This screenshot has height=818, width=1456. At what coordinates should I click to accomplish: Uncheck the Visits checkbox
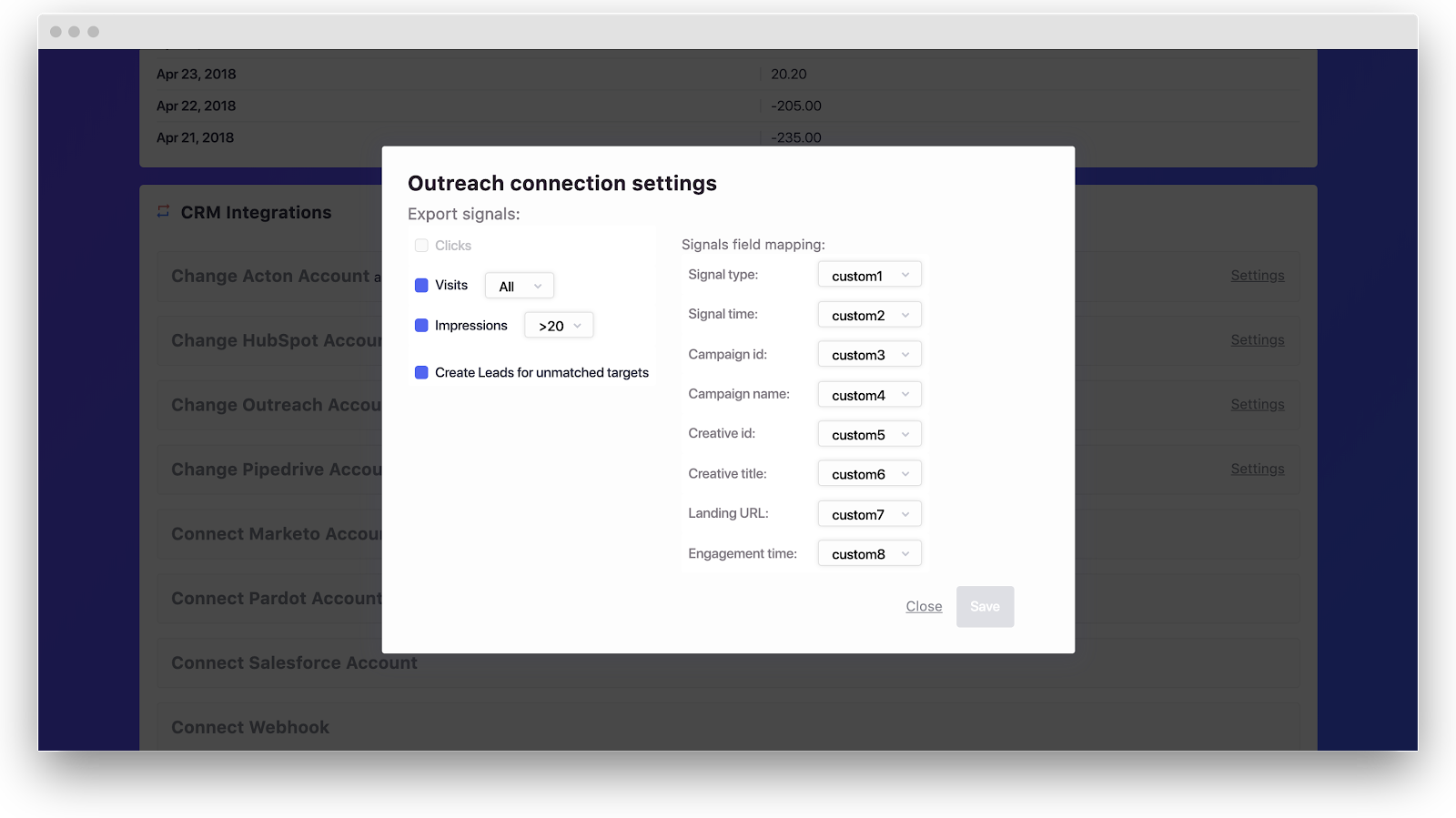pyautogui.click(x=421, y=286)
